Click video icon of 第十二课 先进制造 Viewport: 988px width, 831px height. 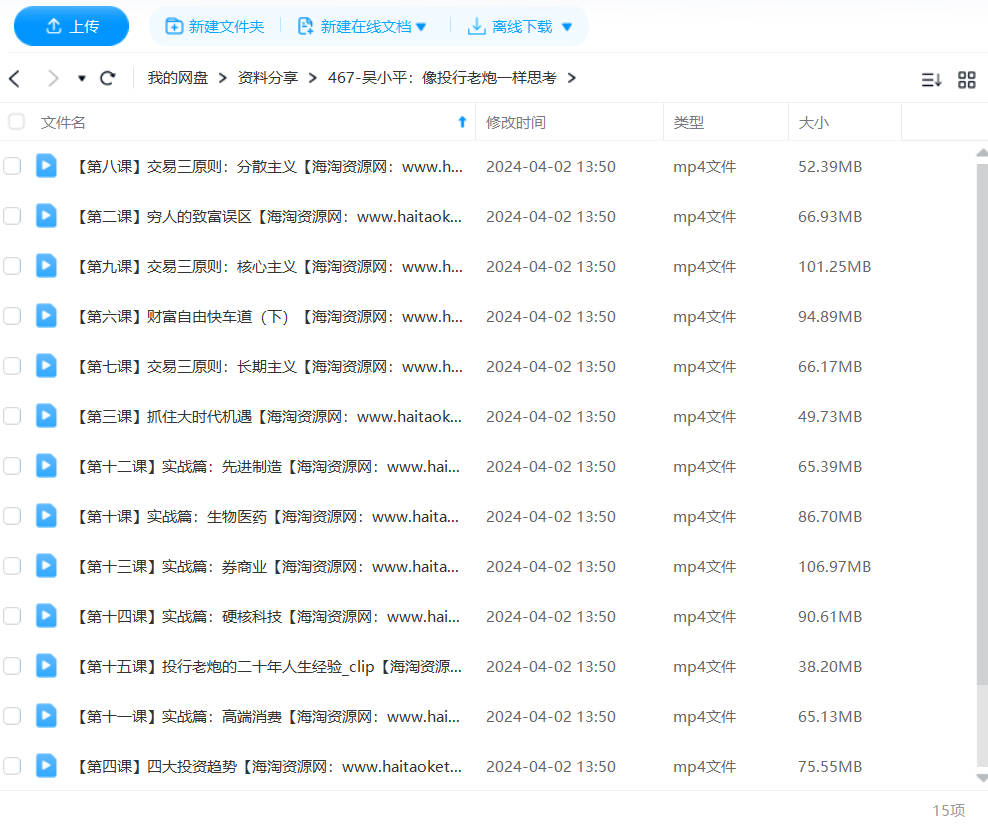[46, 466]
